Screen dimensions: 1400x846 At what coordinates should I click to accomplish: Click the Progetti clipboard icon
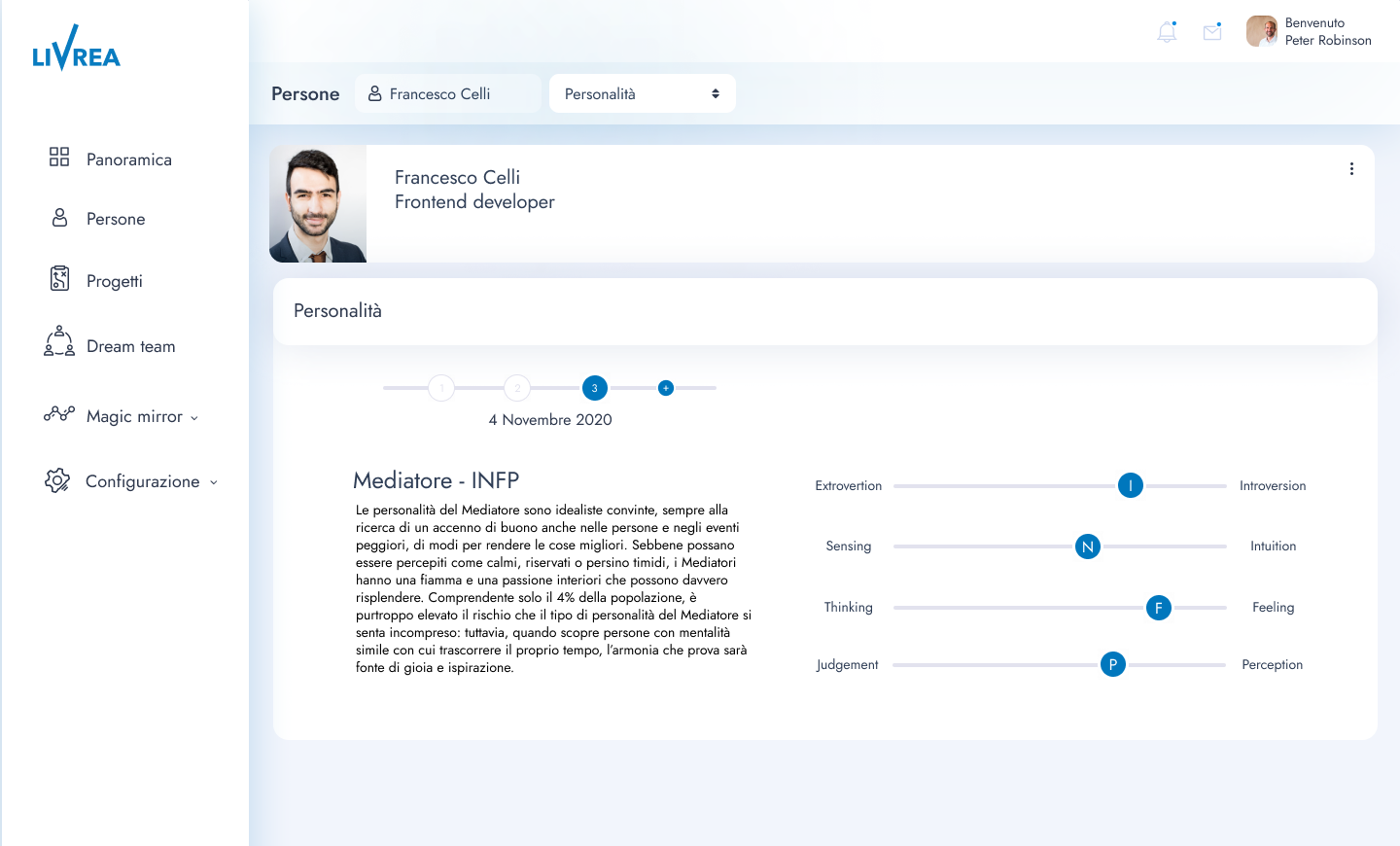click(x=59, y=278)
